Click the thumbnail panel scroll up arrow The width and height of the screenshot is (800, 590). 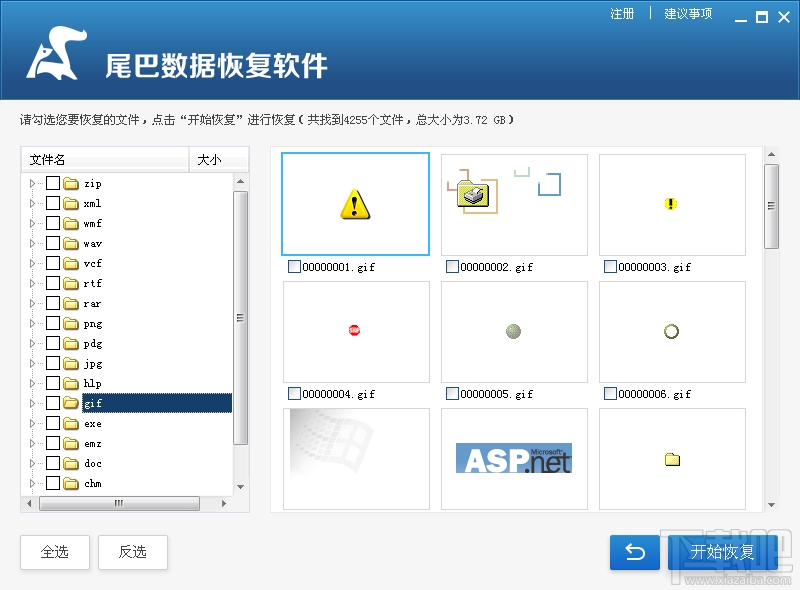point(771,154)
